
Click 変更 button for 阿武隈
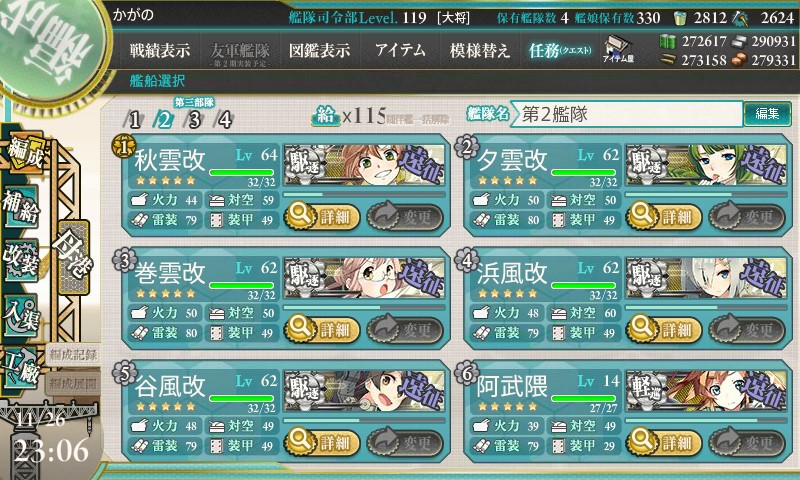pyautogui.click(x=747, y=442)
